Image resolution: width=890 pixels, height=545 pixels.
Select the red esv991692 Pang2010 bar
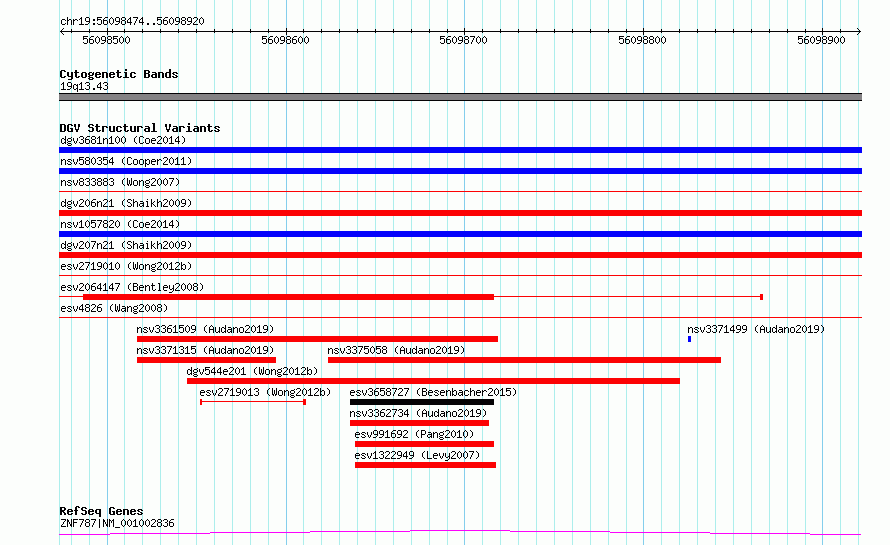pyautogui.click(x=425, y=444)
